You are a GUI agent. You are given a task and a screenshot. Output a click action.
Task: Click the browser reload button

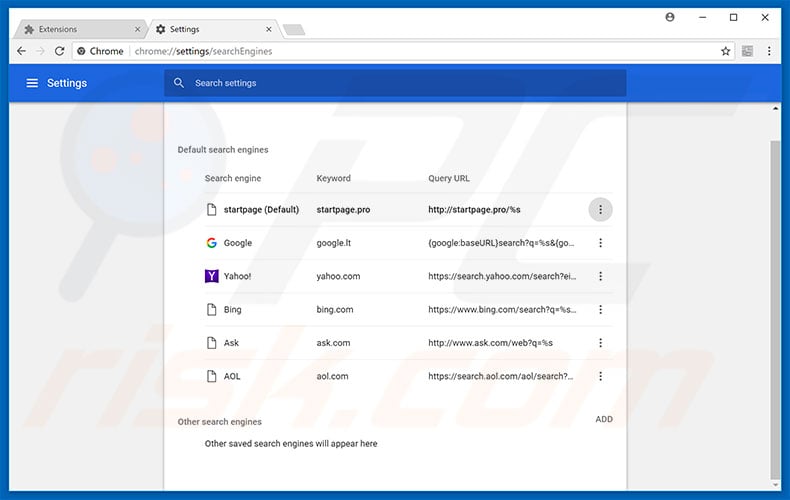(x=60, y=51)
